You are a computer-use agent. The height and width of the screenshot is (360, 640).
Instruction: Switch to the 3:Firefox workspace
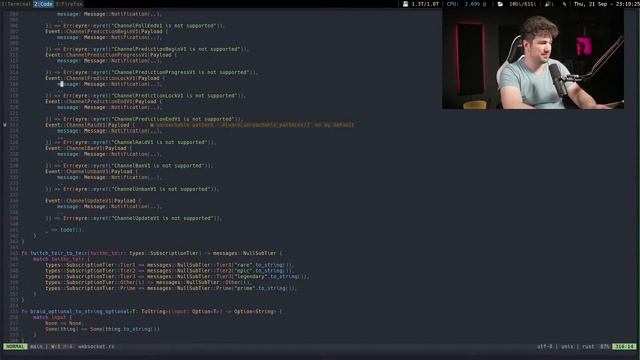(x=69, y=4)
